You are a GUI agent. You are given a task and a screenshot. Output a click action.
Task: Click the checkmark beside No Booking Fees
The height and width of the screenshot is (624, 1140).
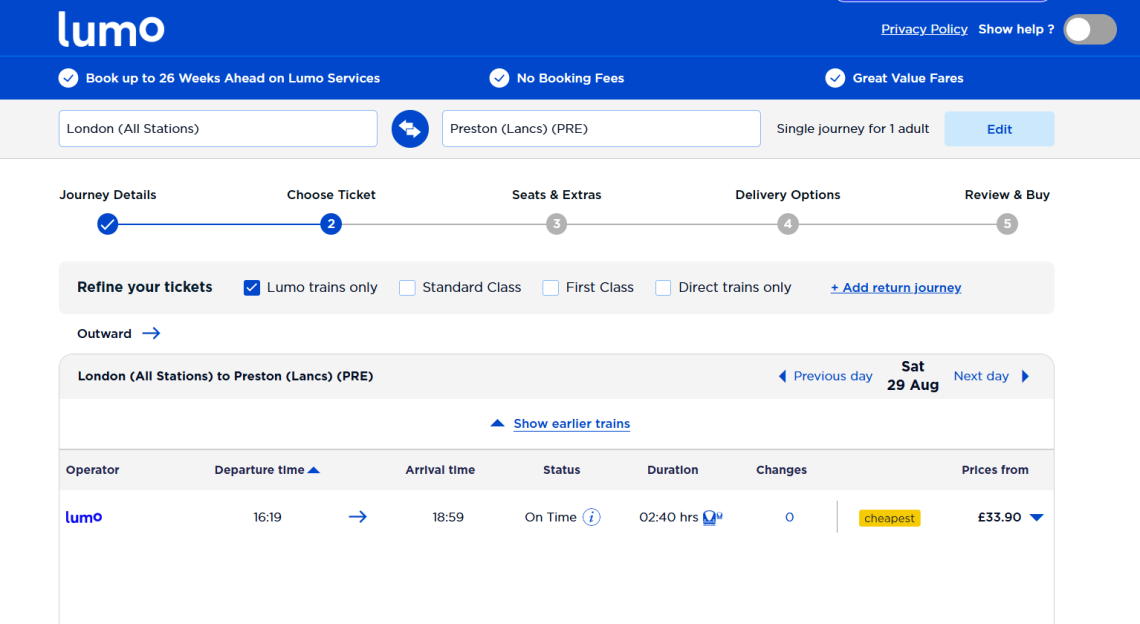(499, 78)
